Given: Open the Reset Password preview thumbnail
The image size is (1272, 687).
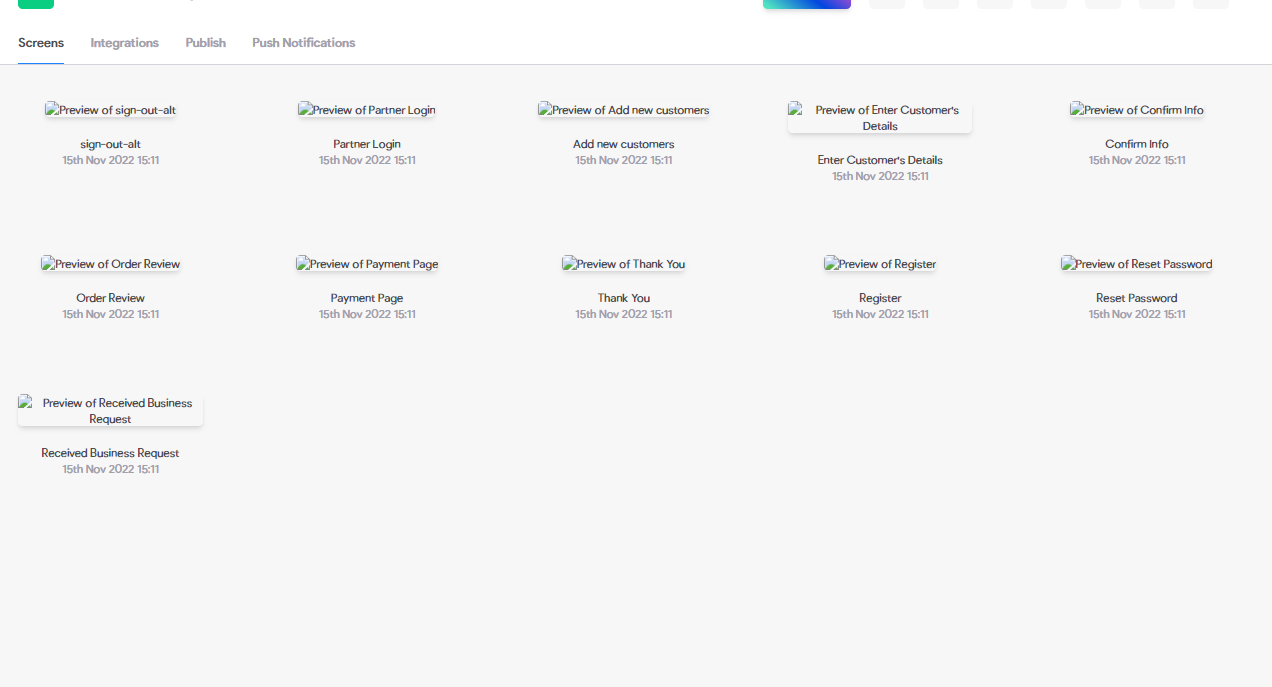Looking at the screenshot, I should 1137,264.
